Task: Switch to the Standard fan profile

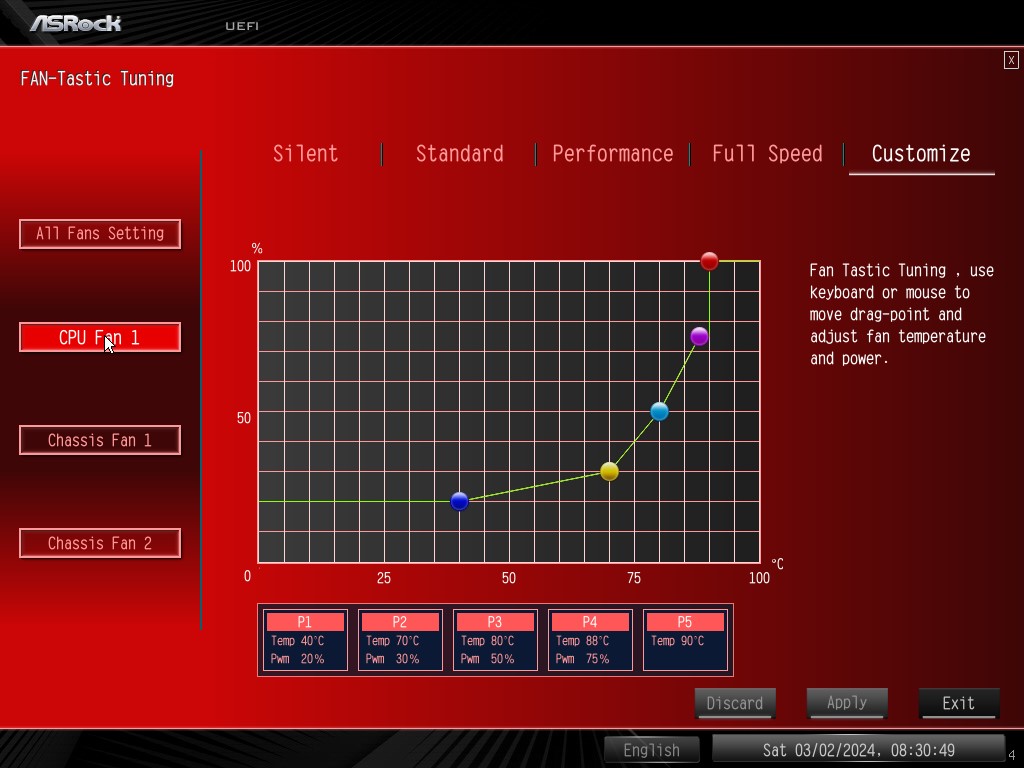Action: click(x=459, y=154)
